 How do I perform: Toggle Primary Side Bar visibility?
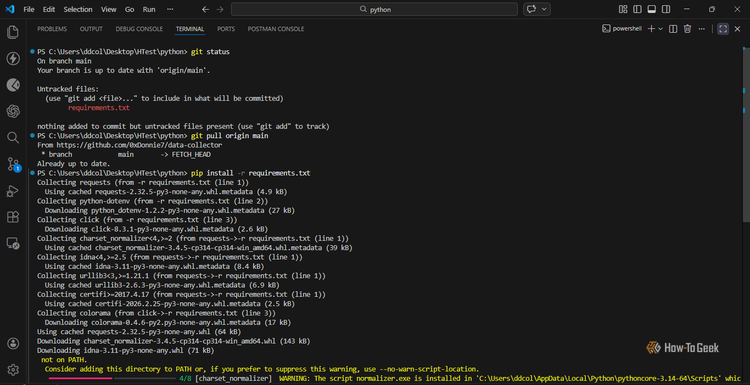point(637,9)
